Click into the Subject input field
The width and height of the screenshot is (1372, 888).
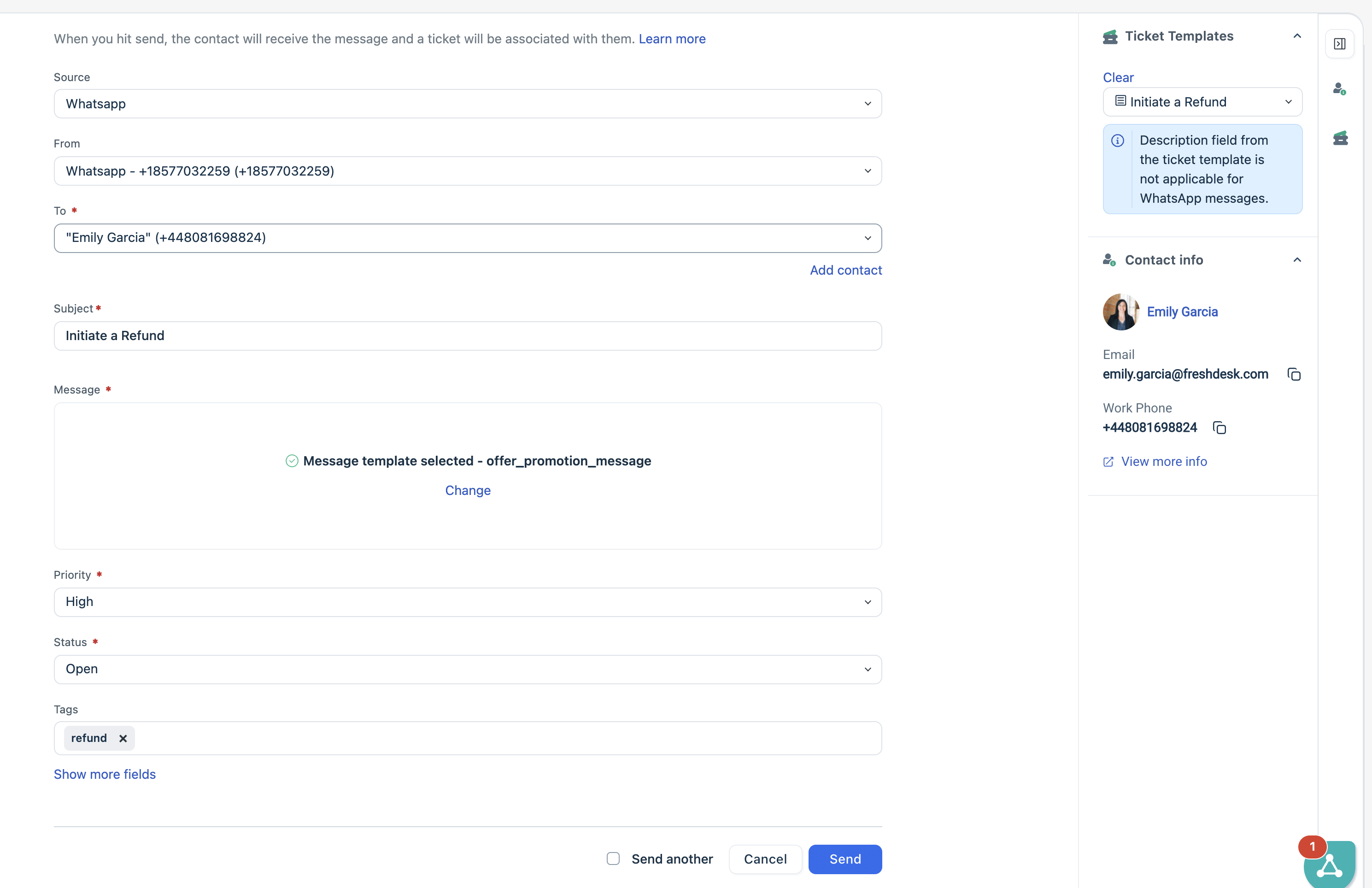pyautogui.click(x=468, y=335)
